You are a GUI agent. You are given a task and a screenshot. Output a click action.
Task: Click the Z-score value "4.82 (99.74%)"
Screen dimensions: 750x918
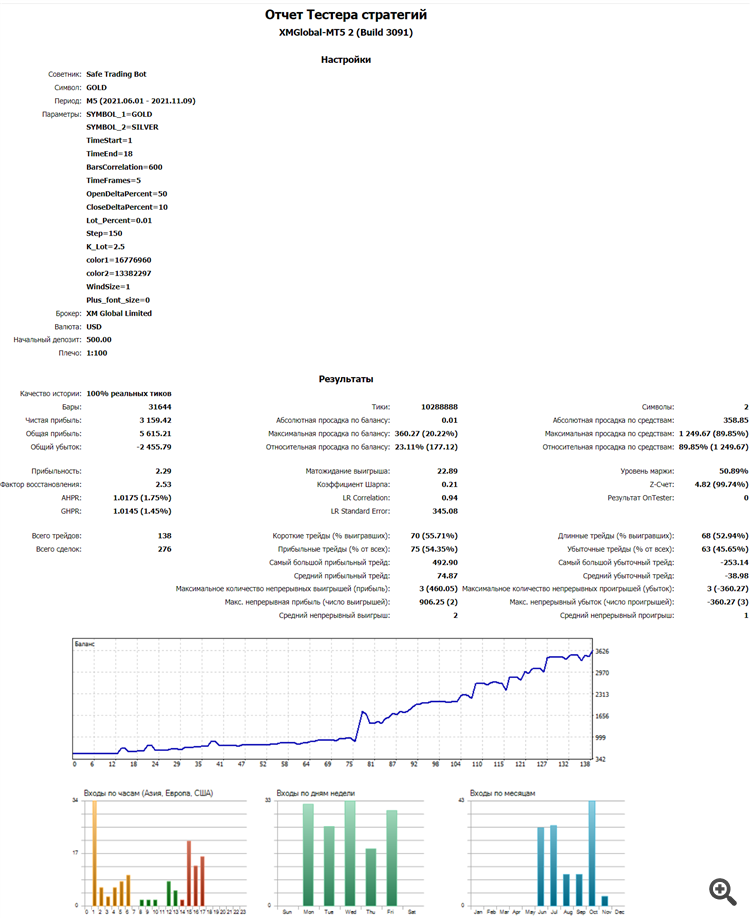(x=721, y=485)
